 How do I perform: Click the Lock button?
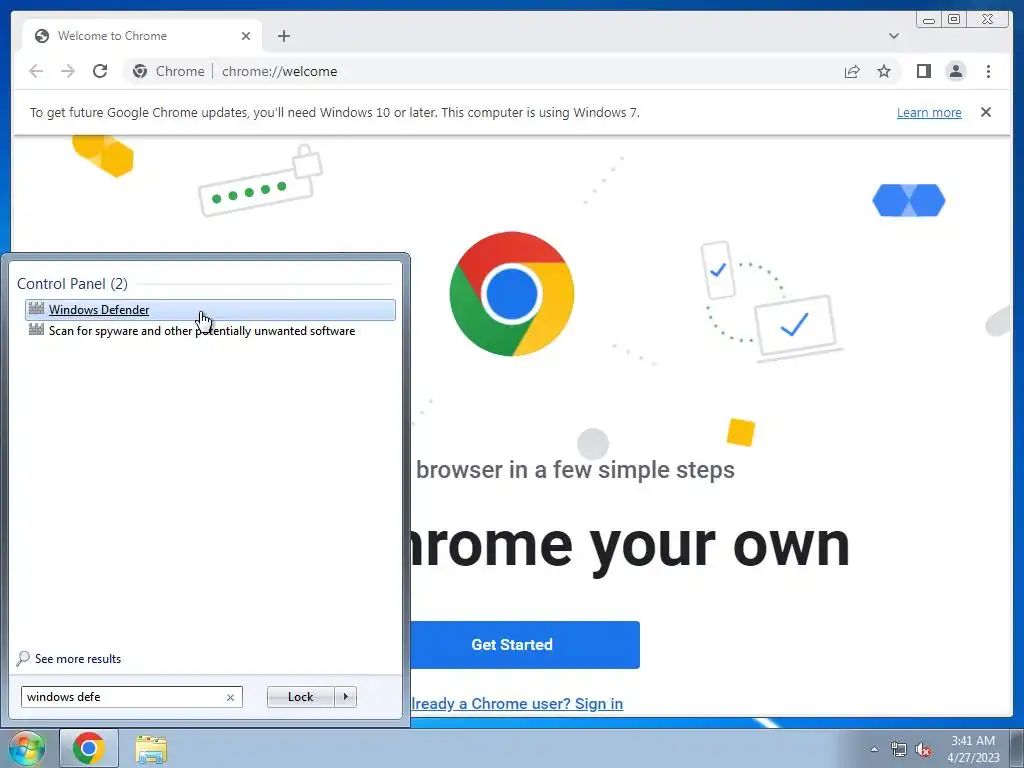coord(300,697)
